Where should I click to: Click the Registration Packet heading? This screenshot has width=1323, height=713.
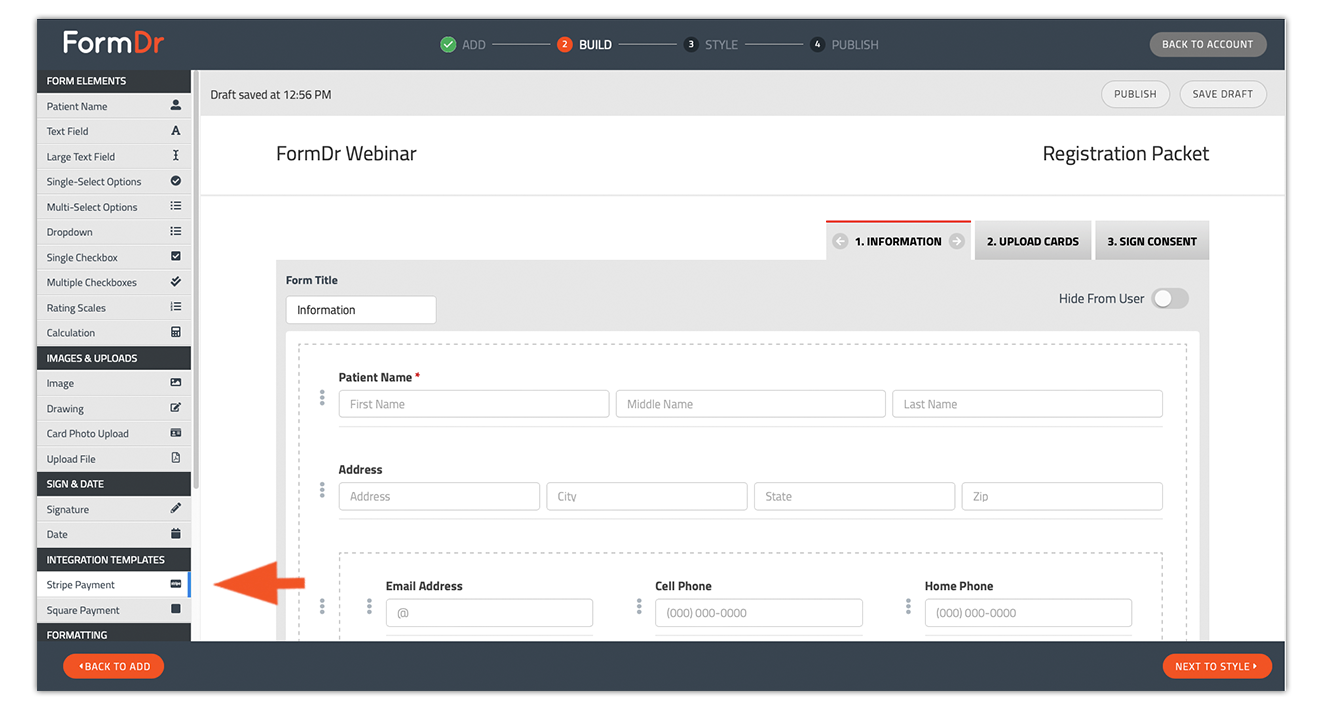[1126, 154]
